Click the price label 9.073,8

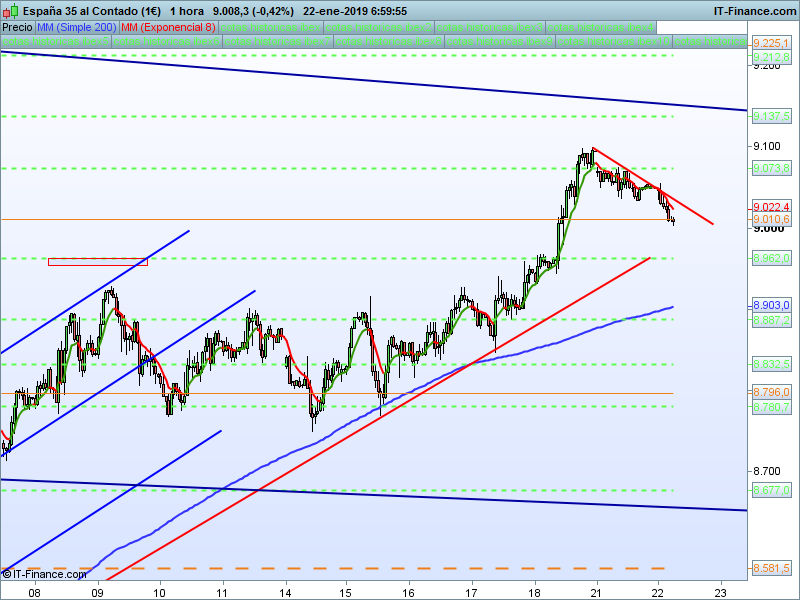[x=771, y=168]
